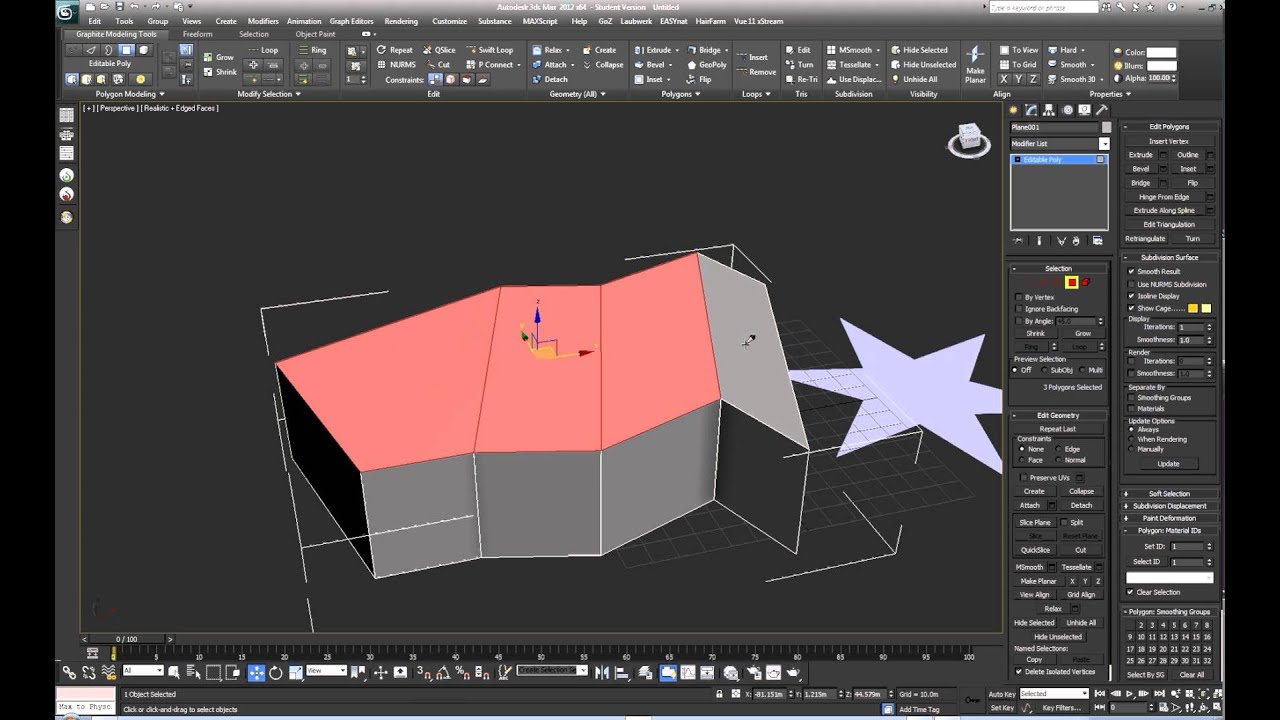This screenshot has height=720, width=1280.
Task: Enable Use NURMS Subdivision checkbox
Action: pyautogui.click(x=1131, y=284)
